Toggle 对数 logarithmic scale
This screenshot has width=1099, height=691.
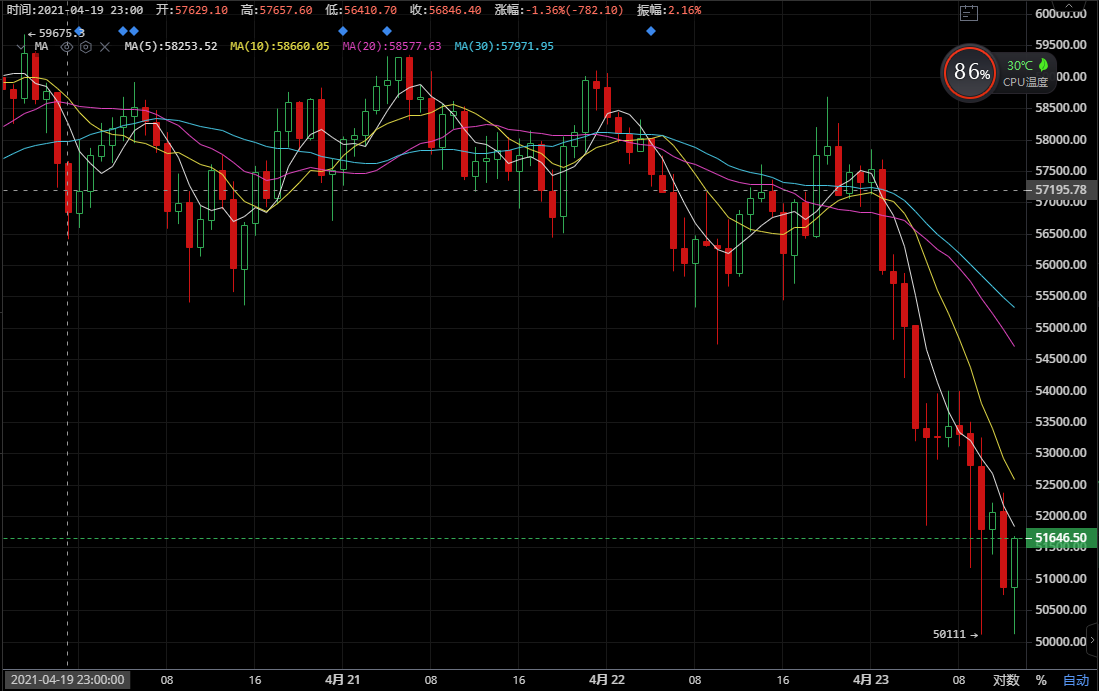(1006, 680)
